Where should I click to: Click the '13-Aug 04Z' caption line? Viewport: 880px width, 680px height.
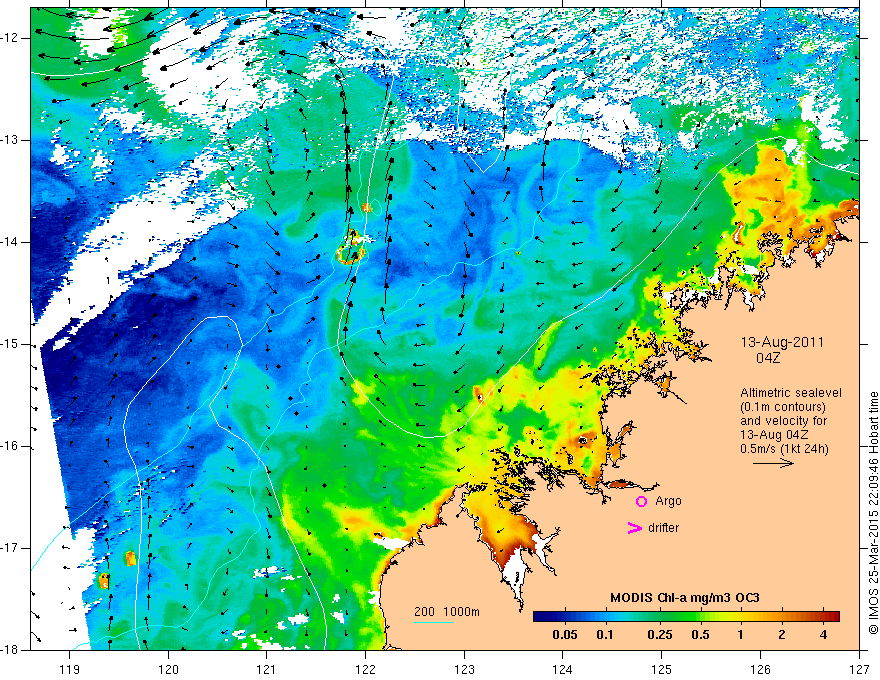pos(776,435)
